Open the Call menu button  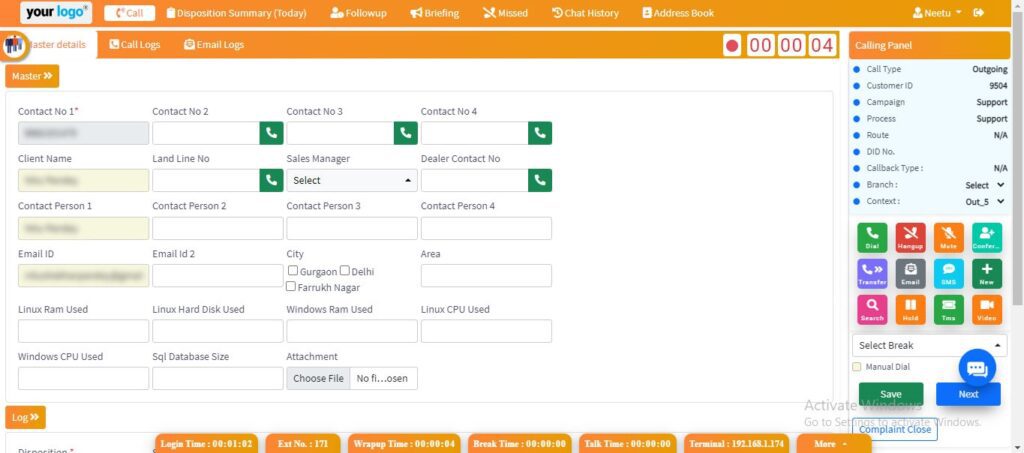[x=129, y=13]
